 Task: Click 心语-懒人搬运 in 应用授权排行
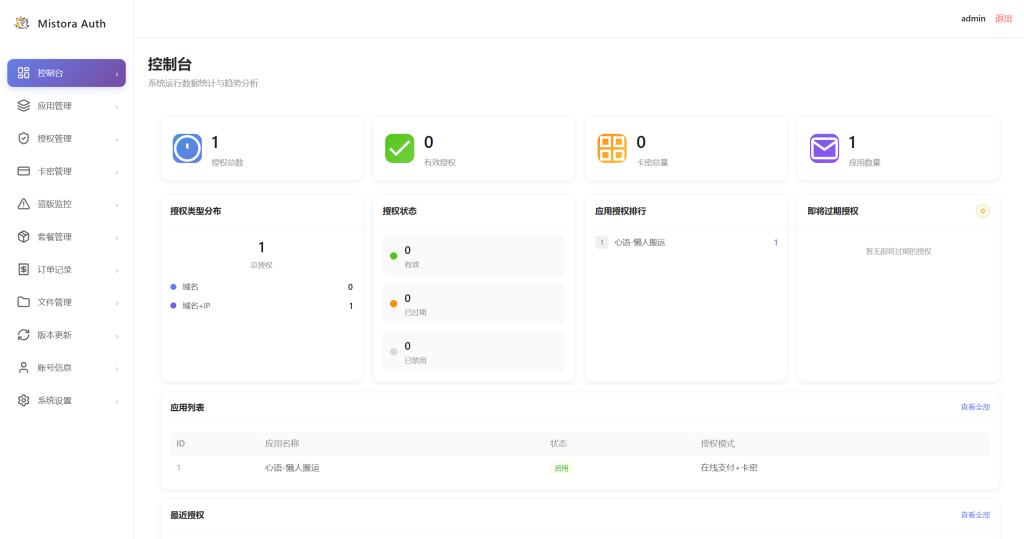click(x=639, y=242)
